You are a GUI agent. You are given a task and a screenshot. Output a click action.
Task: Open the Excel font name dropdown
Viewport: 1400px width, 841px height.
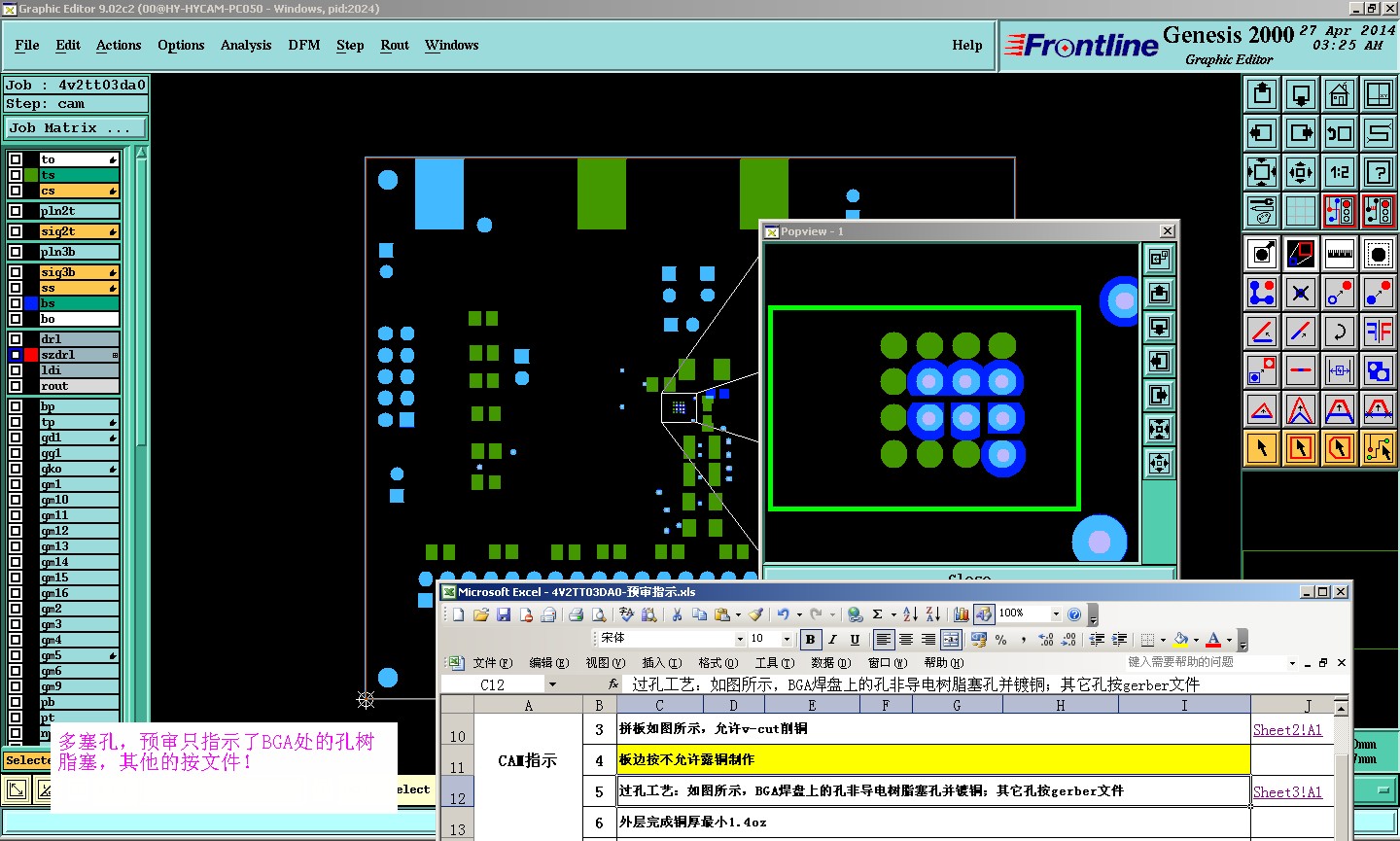pyautogui.click(x=740, y=639)
